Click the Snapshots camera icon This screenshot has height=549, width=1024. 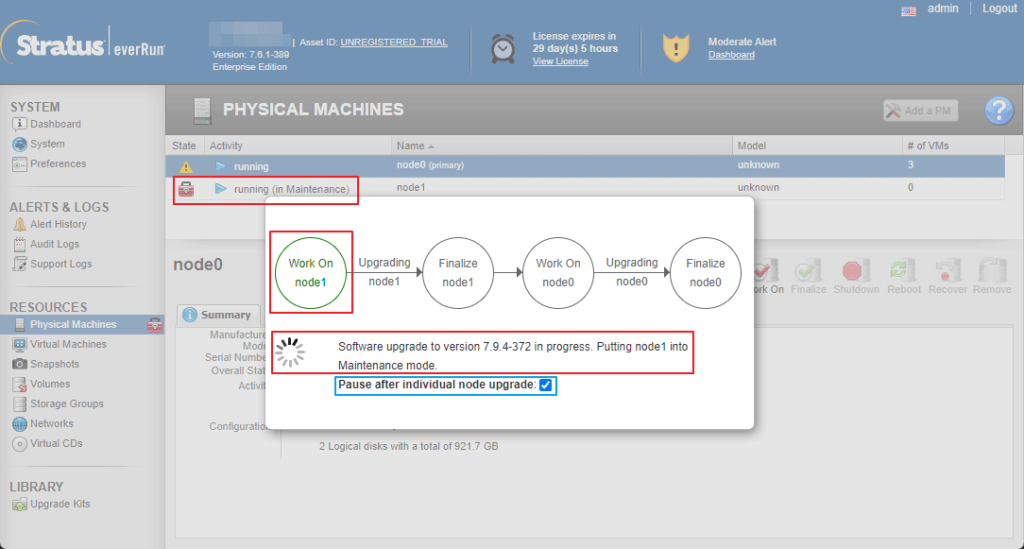point(20,364)
